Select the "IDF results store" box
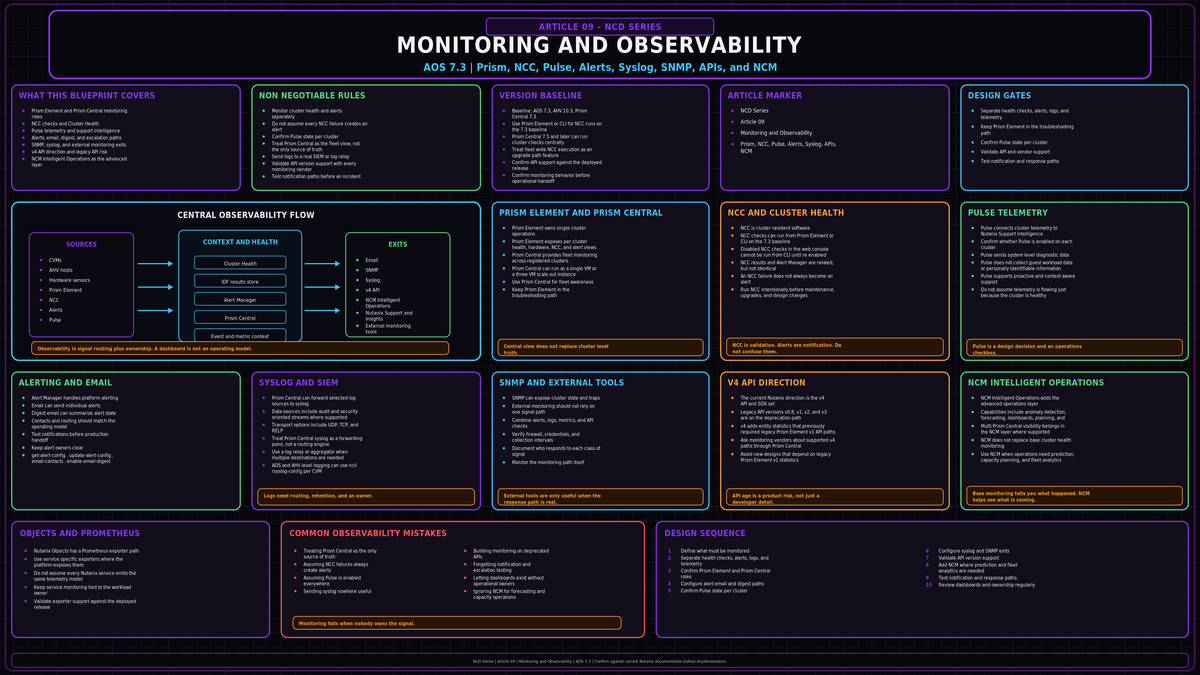 239,282
